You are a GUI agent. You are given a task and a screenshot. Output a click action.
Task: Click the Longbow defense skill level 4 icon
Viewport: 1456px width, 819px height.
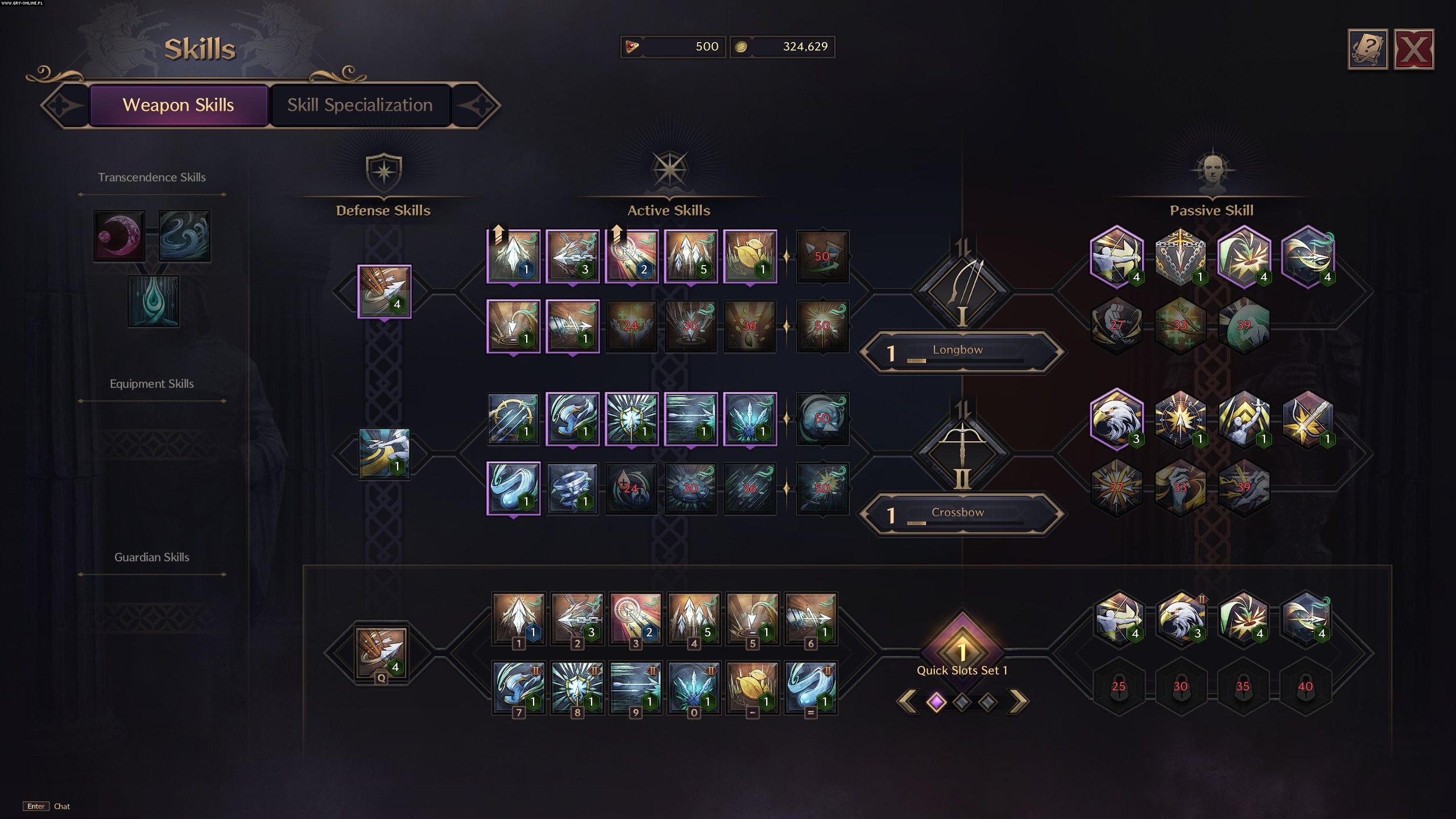[x=384, y=292]
